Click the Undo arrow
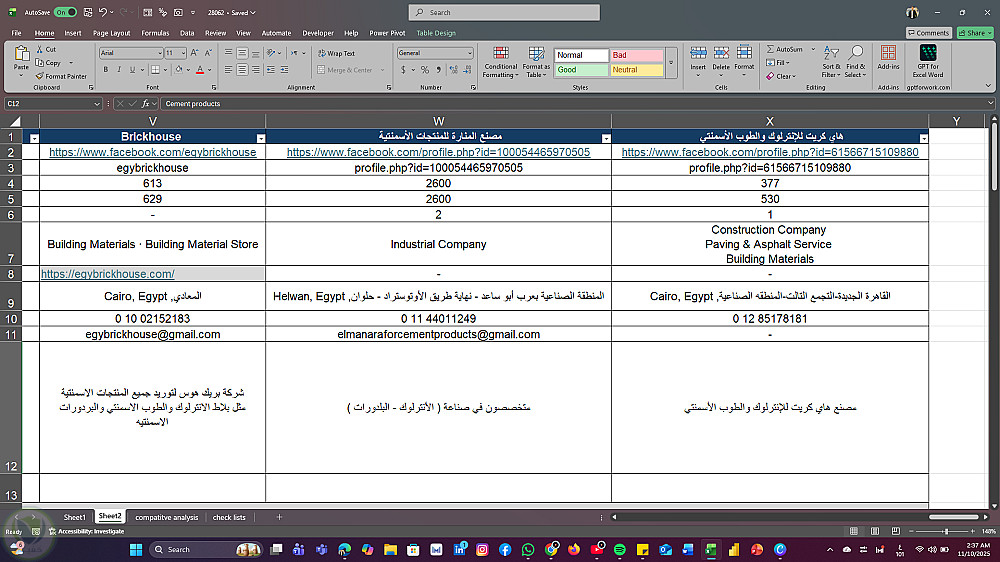 [x=103, y=12]
